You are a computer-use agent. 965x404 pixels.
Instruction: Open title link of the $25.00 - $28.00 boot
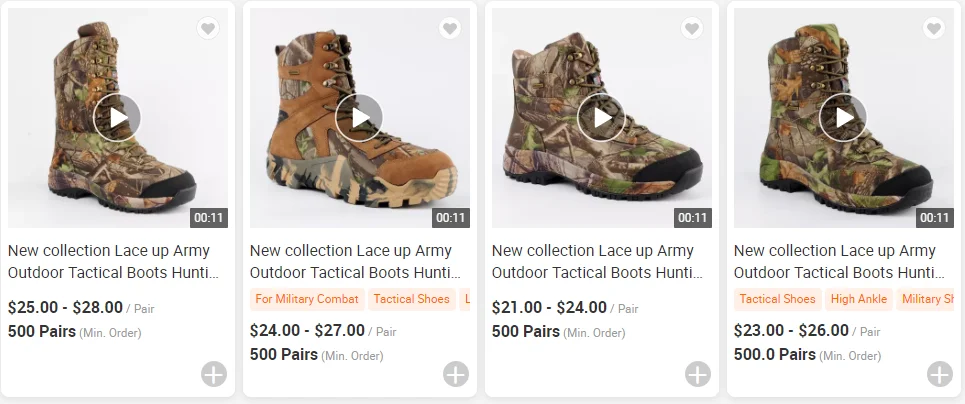click(x=113, y=261)
